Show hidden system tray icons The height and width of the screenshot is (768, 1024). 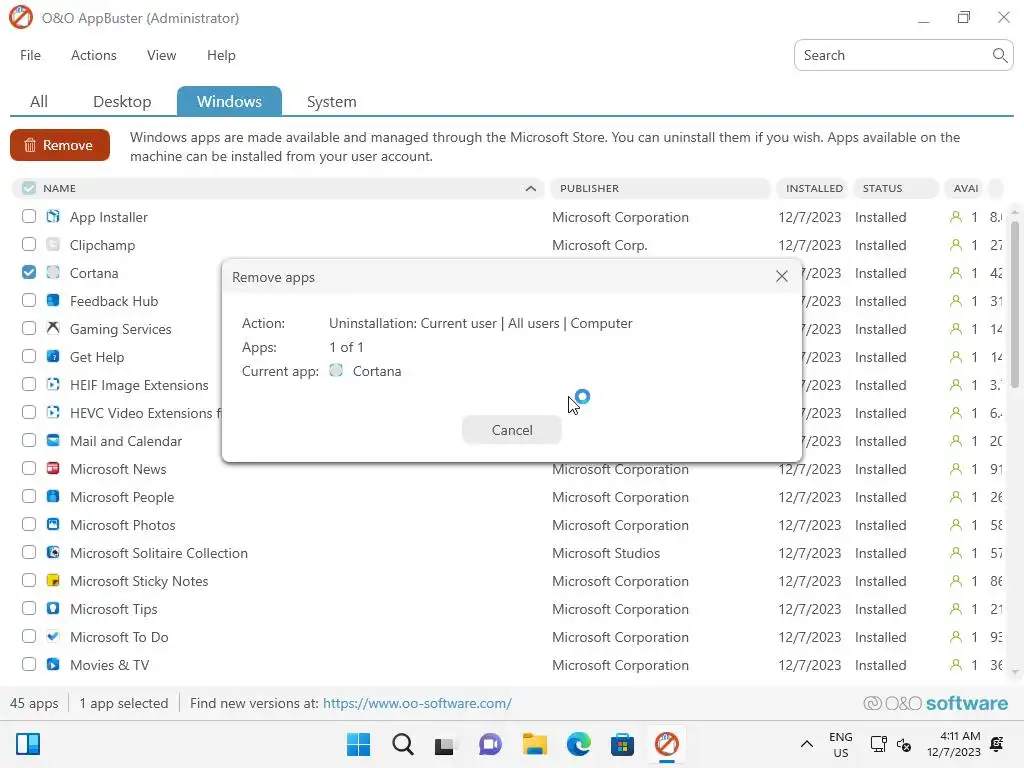click(807, 744)
